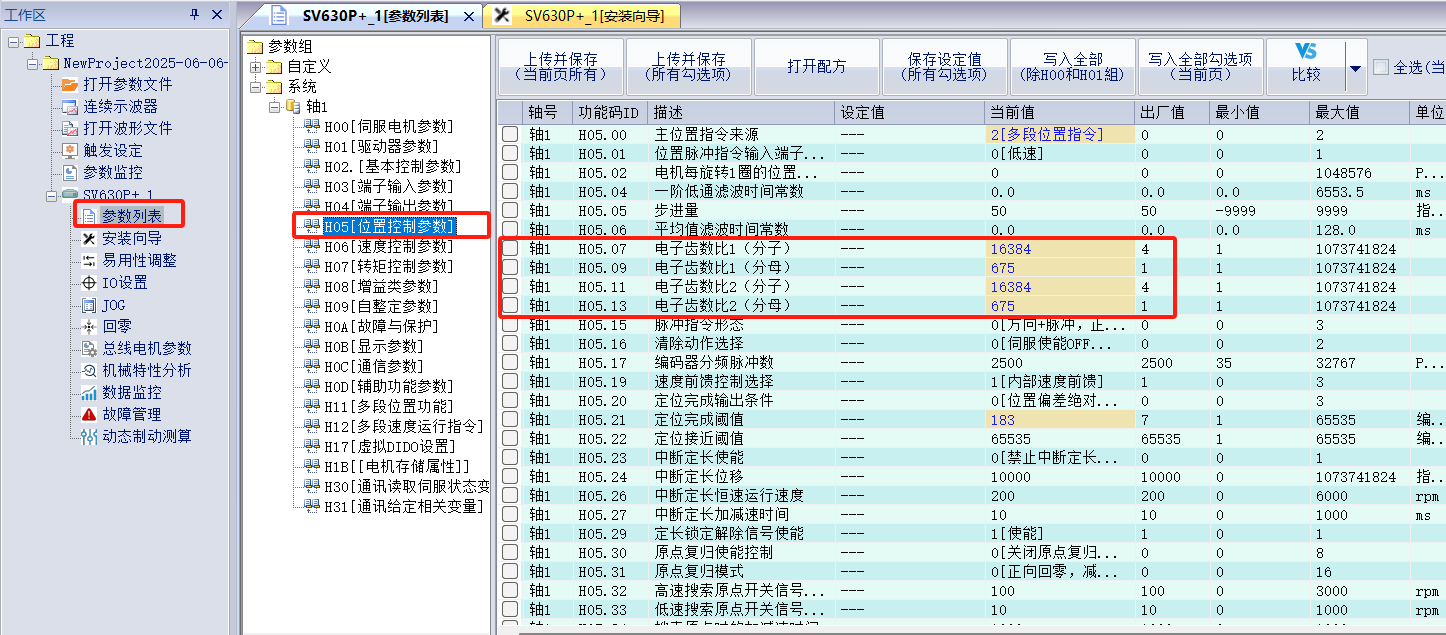Tick checkbox of H05.00 主位置指令来源

coord(510,135)
